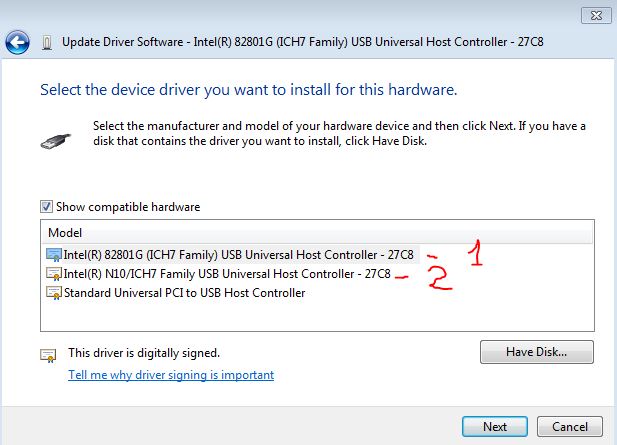This screenshot has width=617, height=445.
Task: Click the USB cable icon
Action: point(55,141)
